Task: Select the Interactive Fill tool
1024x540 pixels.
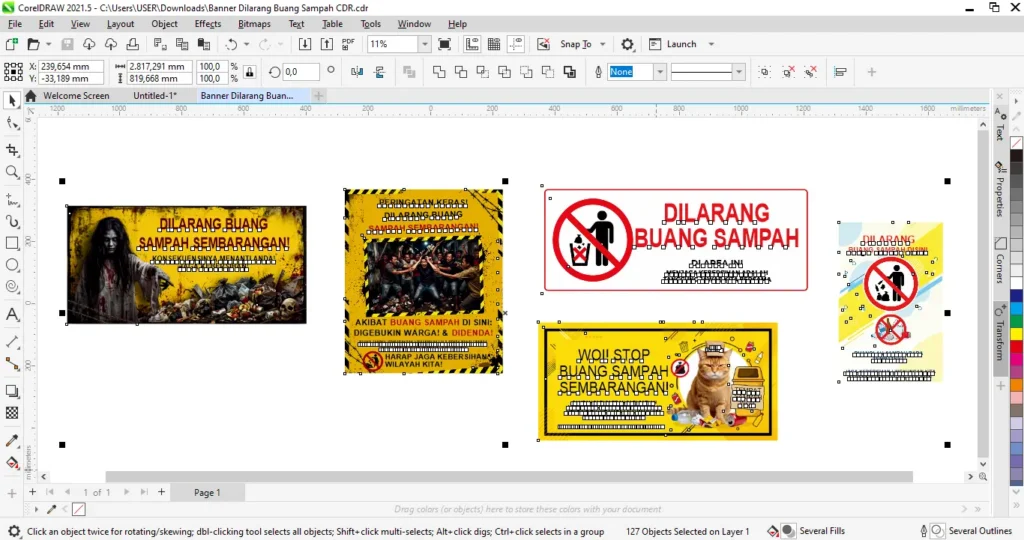Action: (12, 462)
